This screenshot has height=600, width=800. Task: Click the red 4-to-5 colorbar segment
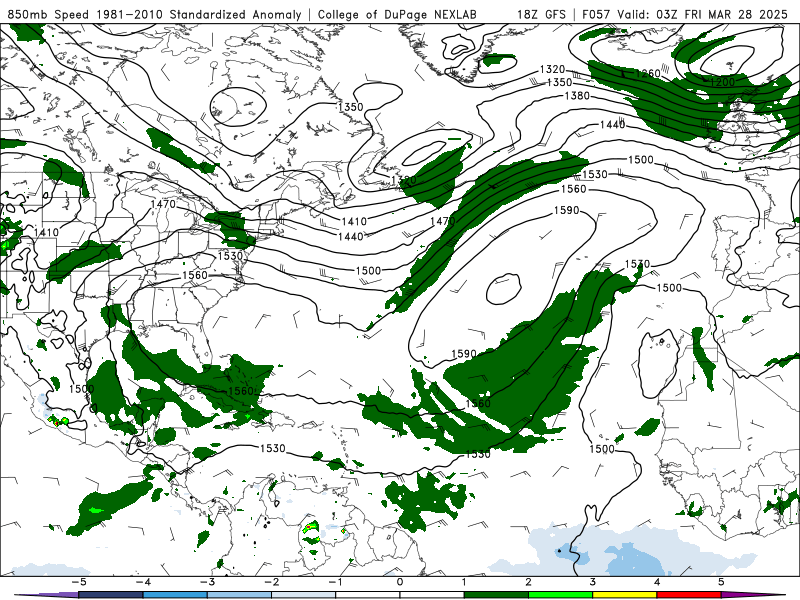click(x=689, y=595)
